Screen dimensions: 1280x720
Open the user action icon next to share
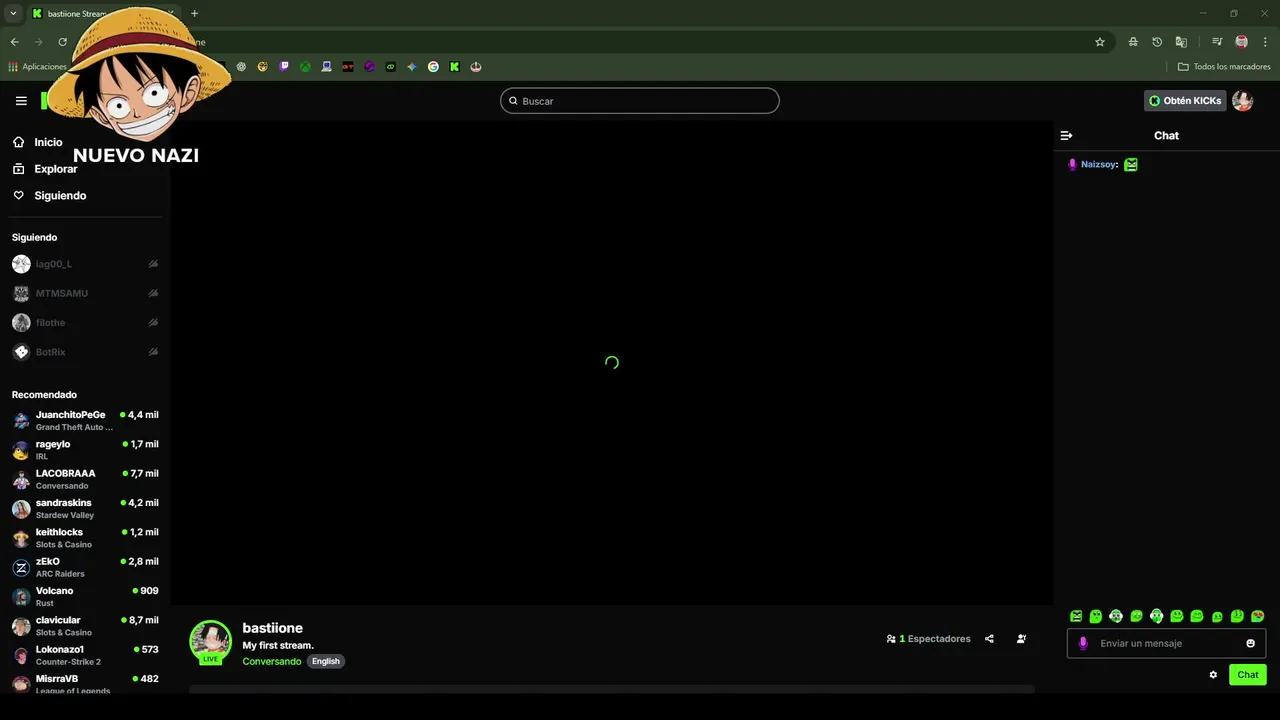point(1021,639)
